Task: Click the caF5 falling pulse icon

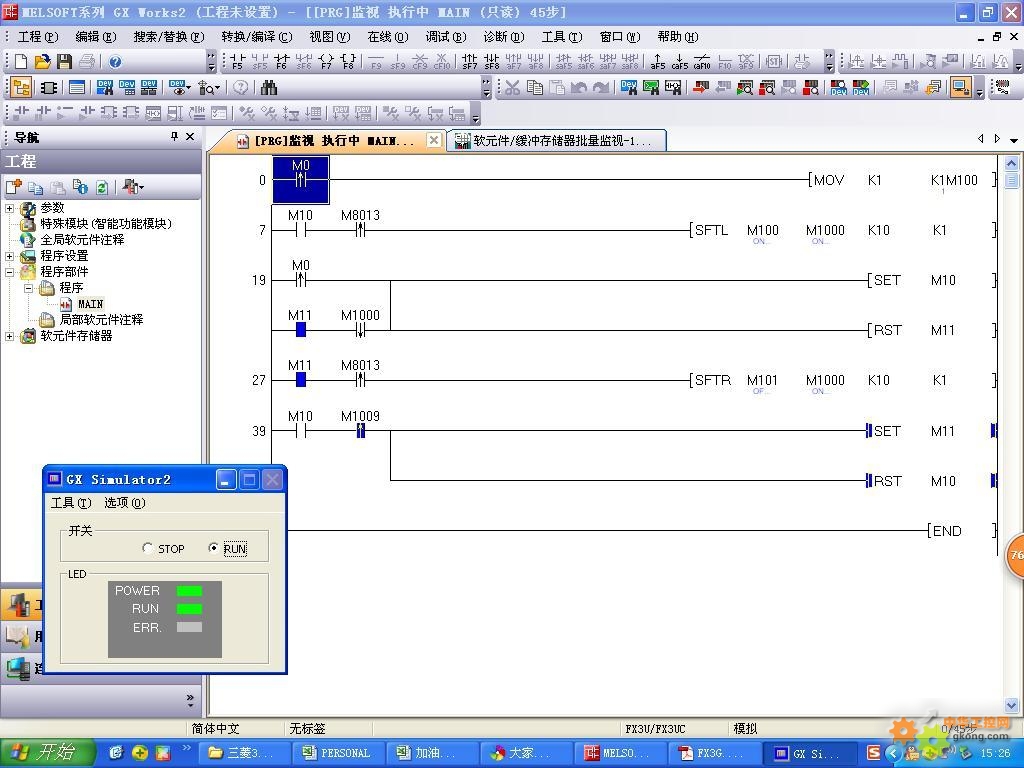Action: 680,61
